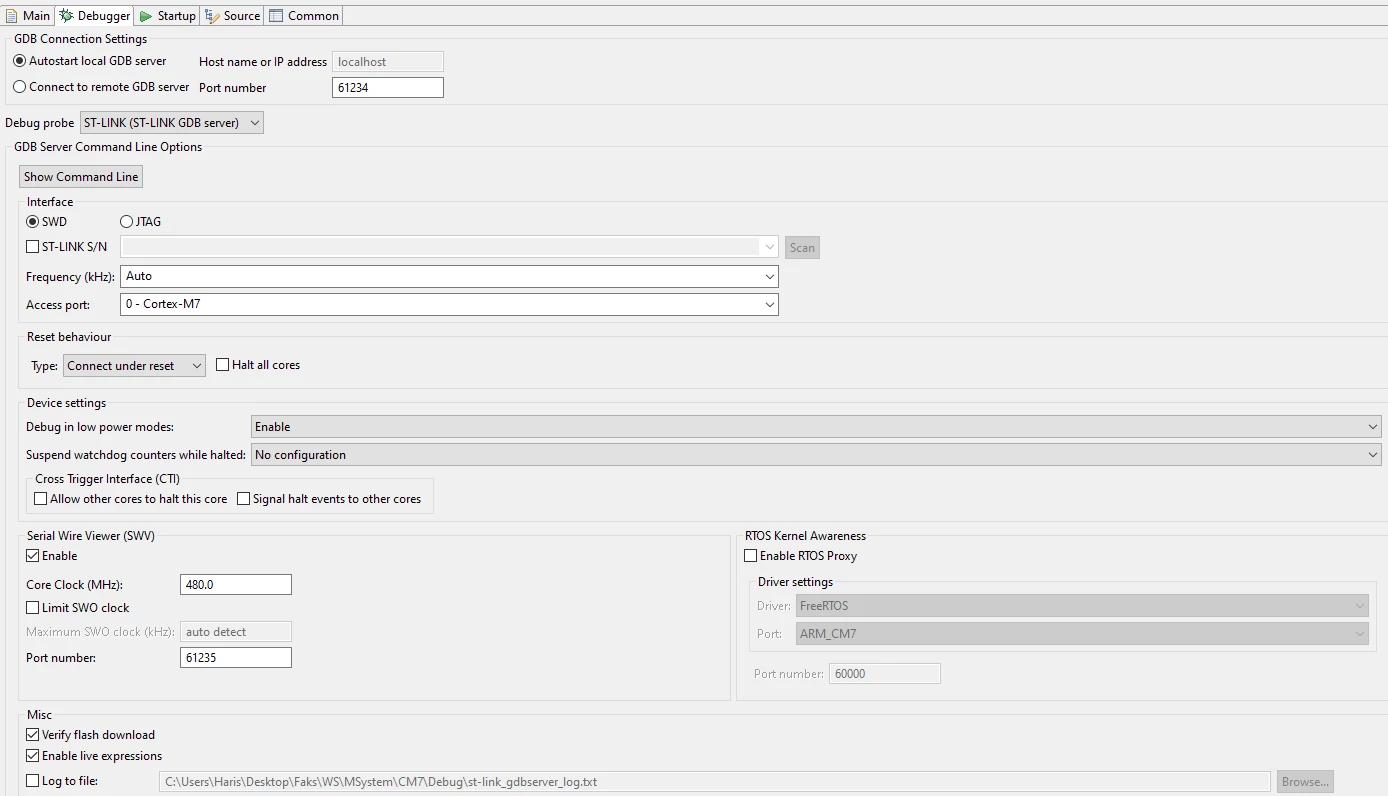Open the Access port combo box
This screenshot has width=1388, height=796.
[449, 304]
